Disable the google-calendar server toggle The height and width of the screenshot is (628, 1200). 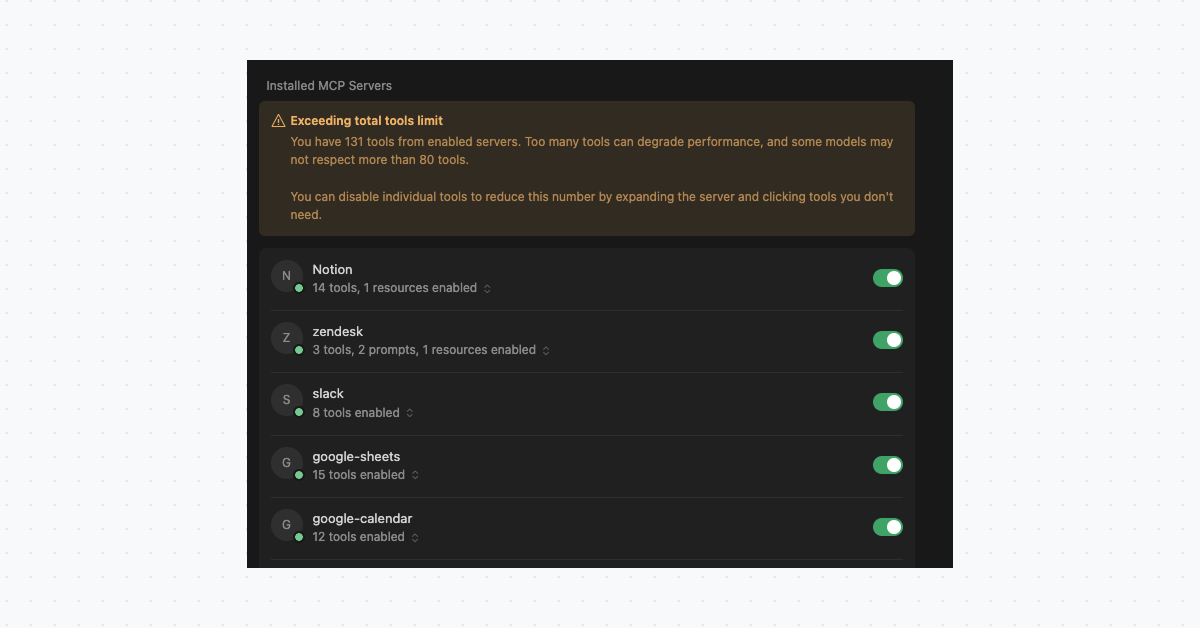click(888, 527)
